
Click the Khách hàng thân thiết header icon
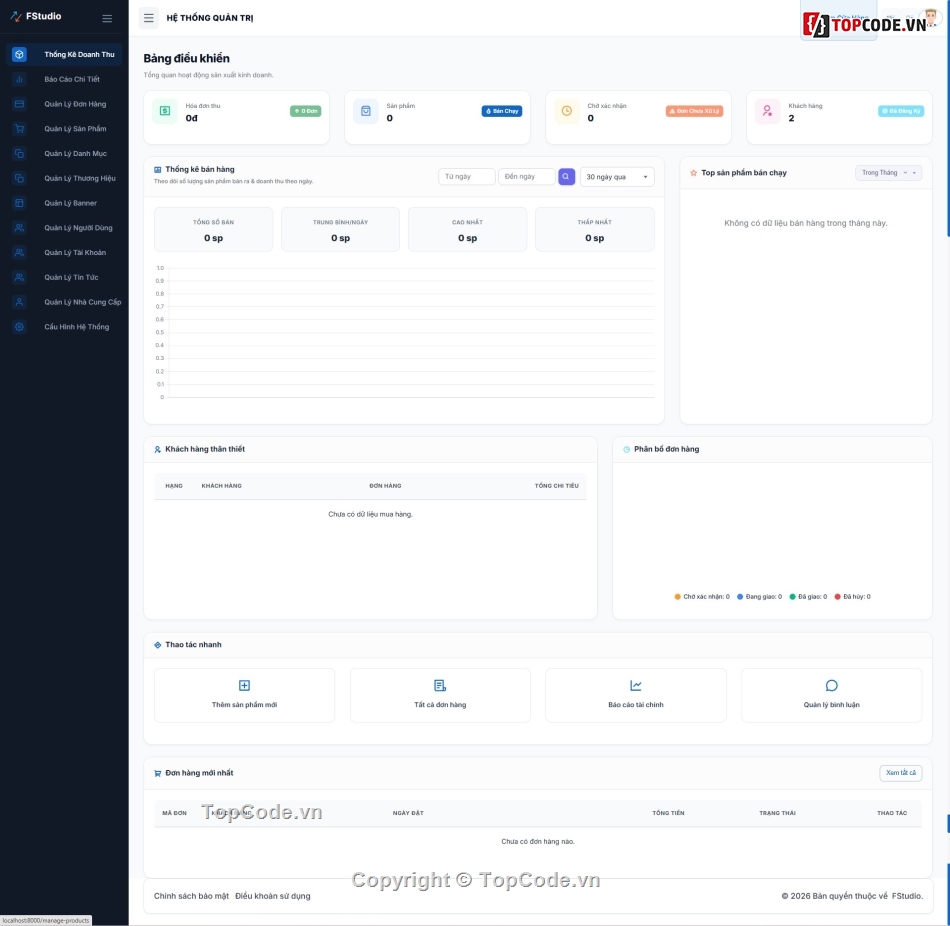pyautogui.click(x=158, y=450)
